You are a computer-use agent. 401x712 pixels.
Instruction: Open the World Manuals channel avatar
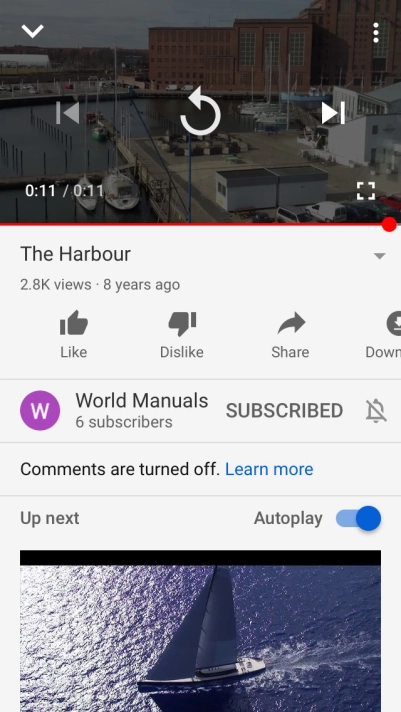pos(40,410)
